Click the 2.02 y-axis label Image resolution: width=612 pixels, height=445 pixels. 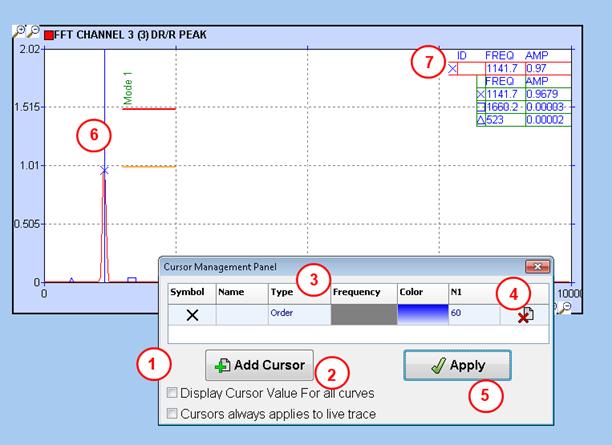[x=30, y=49]
